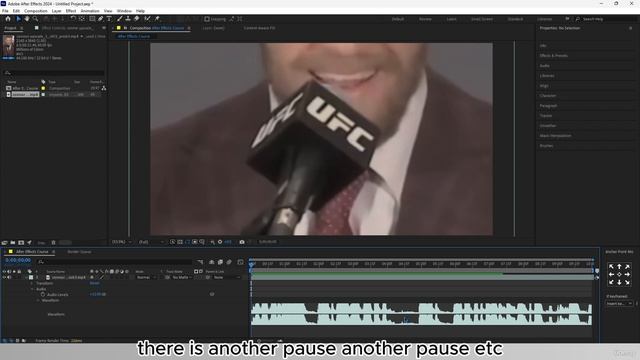The width and height of the screenshot is (640, 360).
Task: Open the Composition menu
Action: [x=36, y=11]
